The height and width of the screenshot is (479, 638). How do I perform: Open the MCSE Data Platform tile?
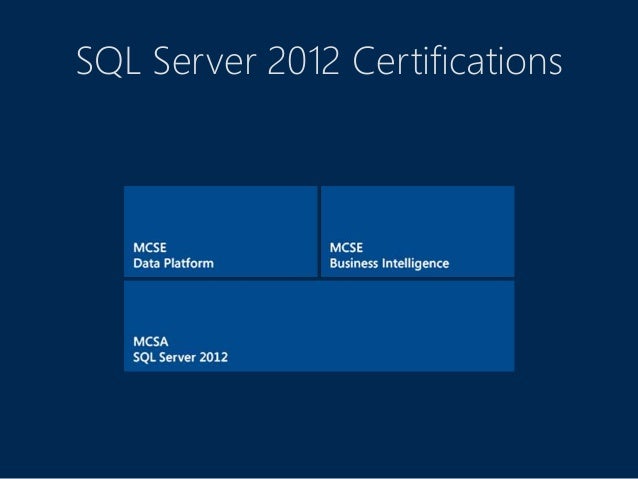pyautogui.click(x=221, y=232)
